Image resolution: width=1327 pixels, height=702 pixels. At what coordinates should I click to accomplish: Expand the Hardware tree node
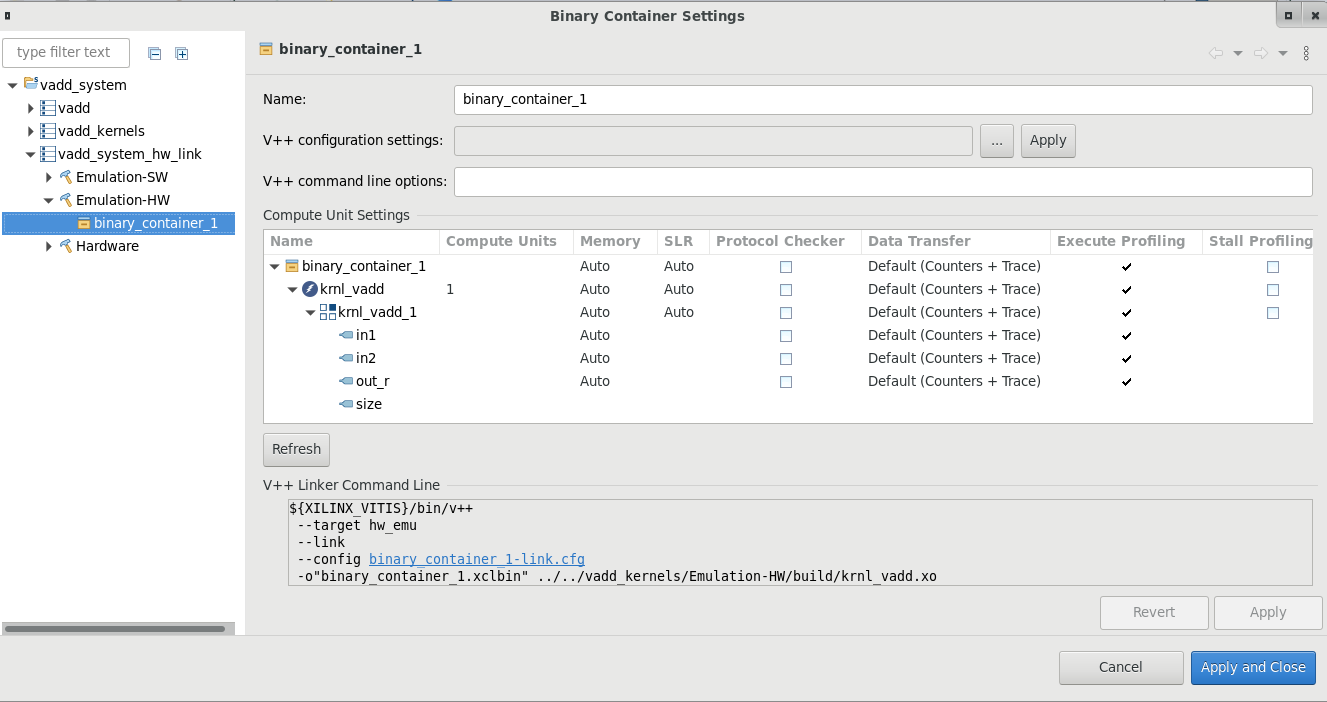point(49,246)
